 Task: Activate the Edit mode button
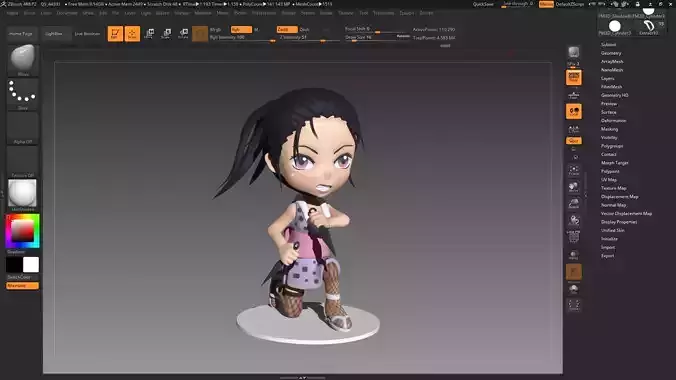[x=115, y=34]
